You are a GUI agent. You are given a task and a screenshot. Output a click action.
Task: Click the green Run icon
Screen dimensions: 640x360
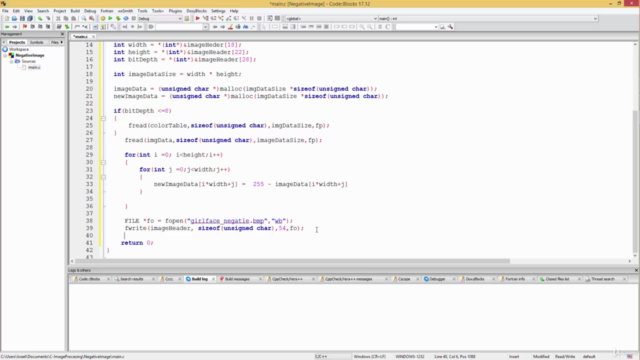[110, 18]
